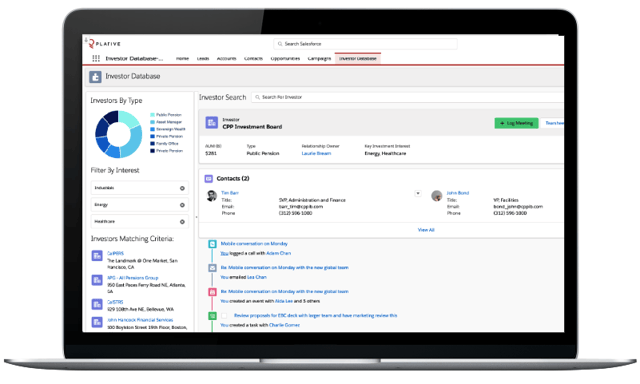Click the Investor Database page header icon
The width and height of the screenshot is (640, 384).
pos(95,77)
